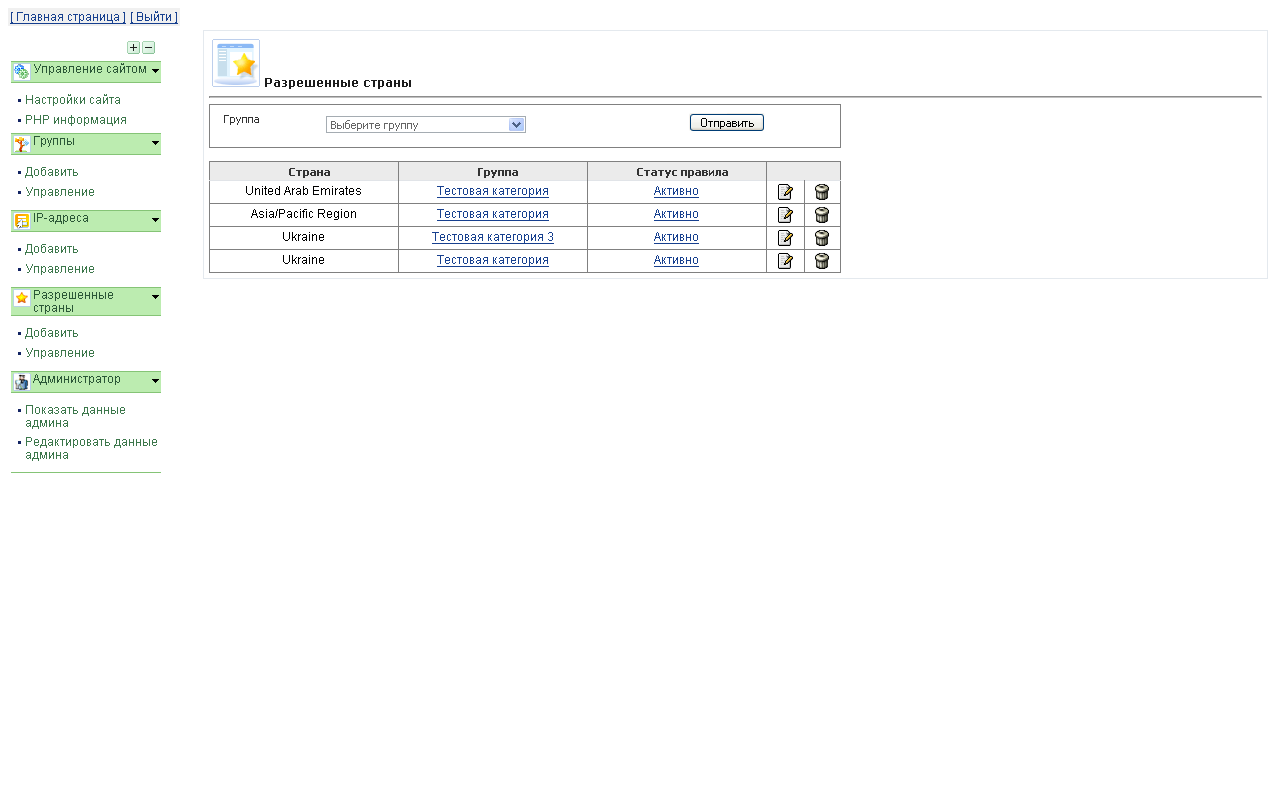Delete the Asia/Pacific Region rule via trash icon
Screen dimensions: 1280x812
(822, 215)
